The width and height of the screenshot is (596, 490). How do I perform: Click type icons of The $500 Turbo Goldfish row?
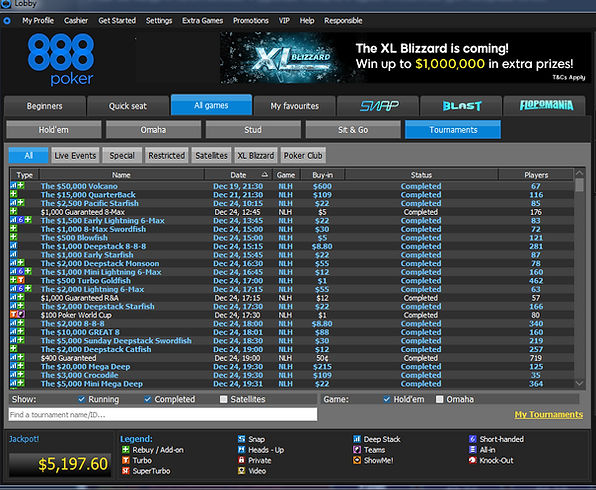(x=17, y=280)
